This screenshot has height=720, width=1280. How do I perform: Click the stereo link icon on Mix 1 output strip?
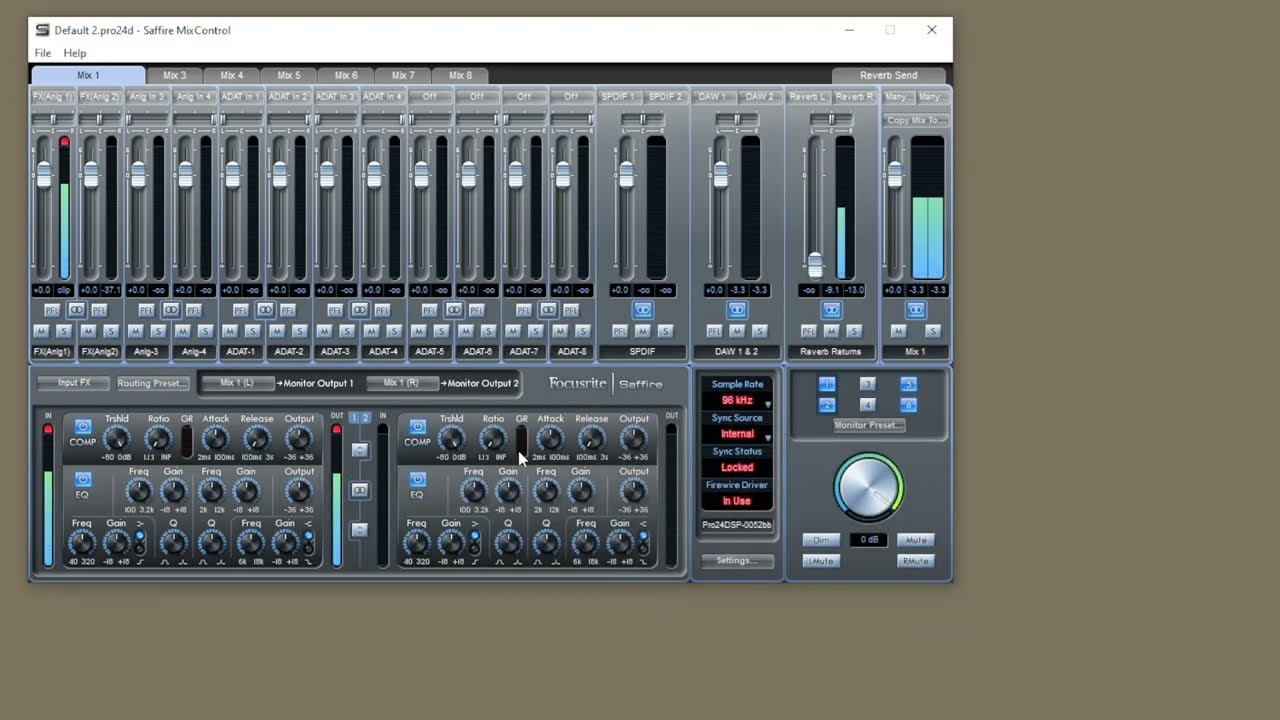[x=916, y=310]
